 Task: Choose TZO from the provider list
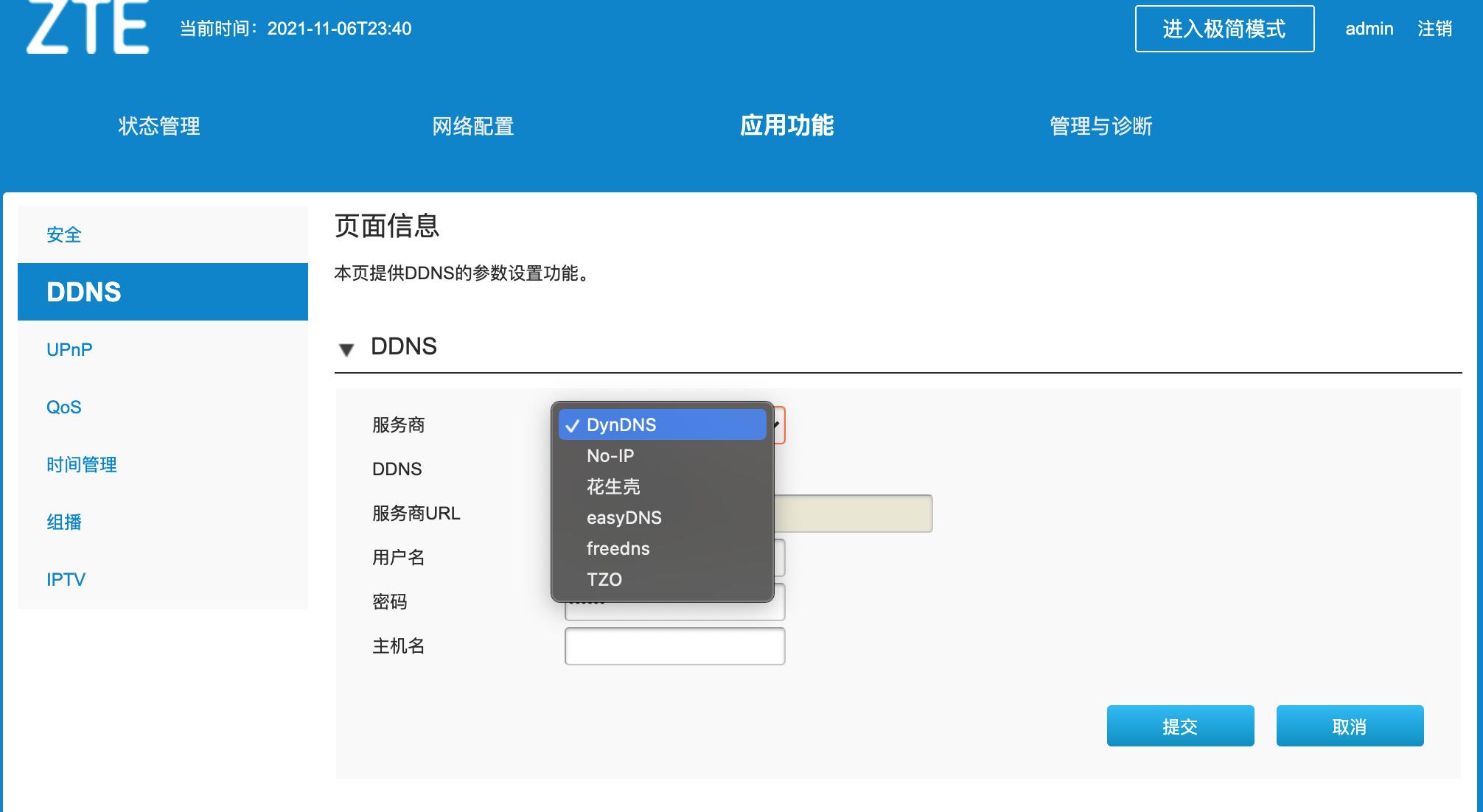point(604,579)
